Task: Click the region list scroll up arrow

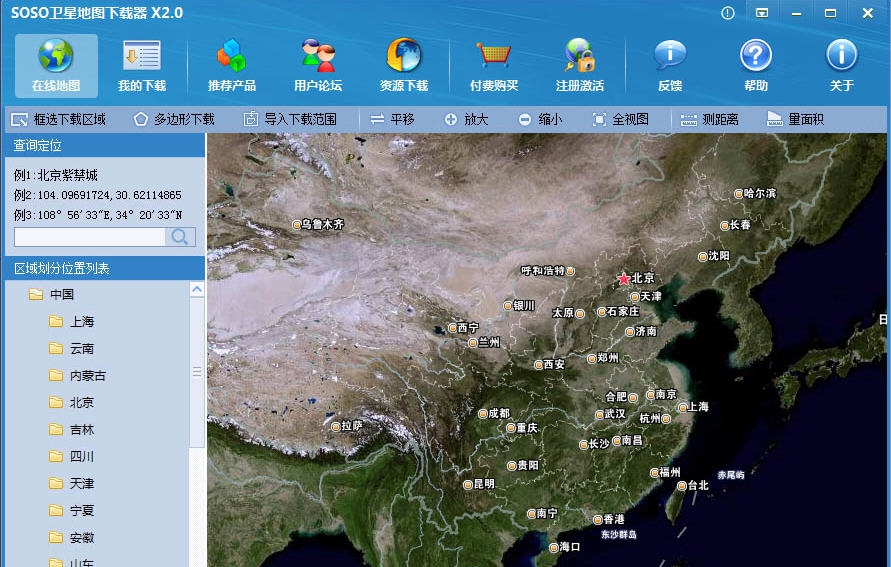Action: pos(197,290)
